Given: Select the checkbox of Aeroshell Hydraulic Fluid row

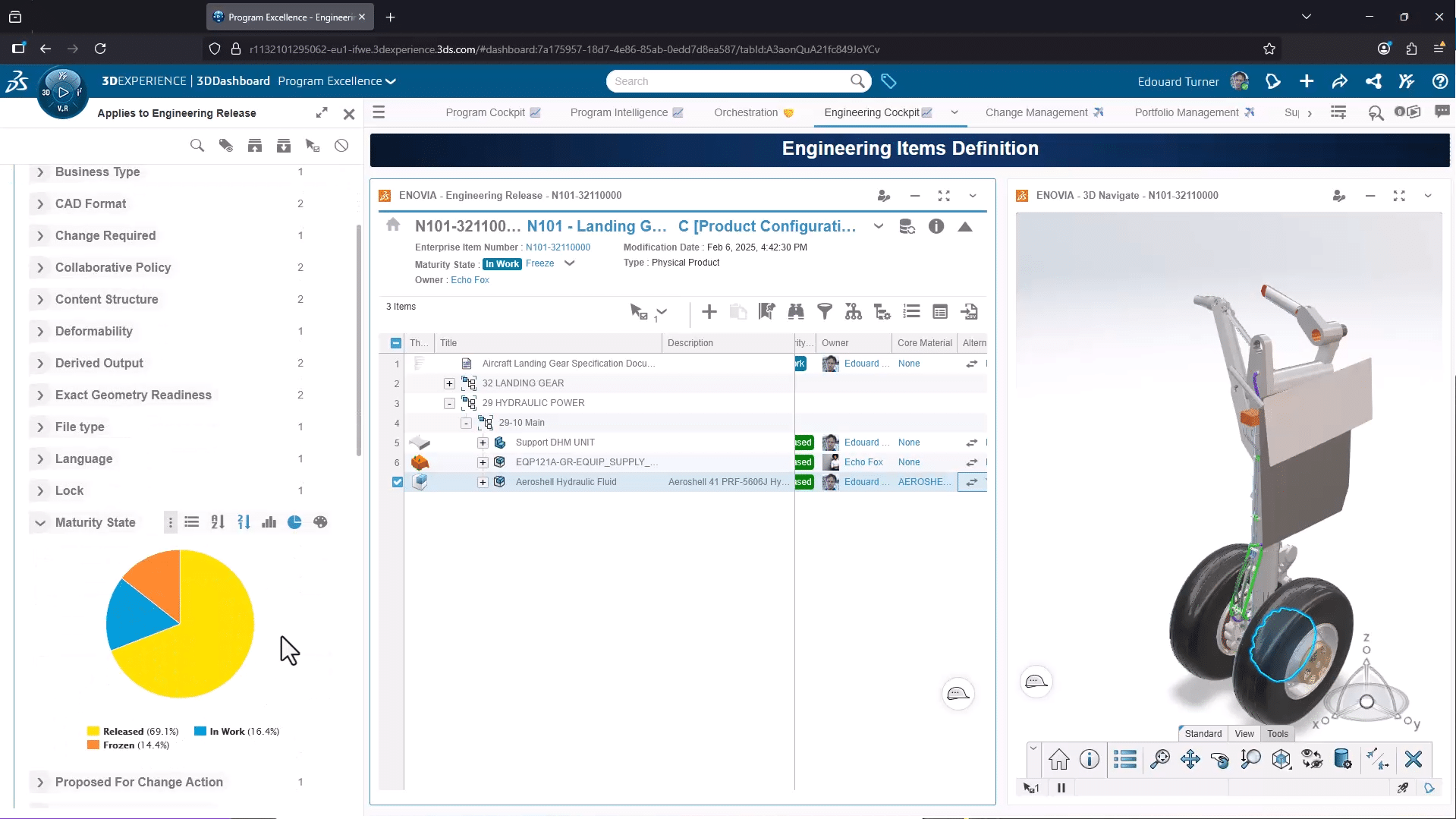Looking at the screenshot, I should [397, 481].
